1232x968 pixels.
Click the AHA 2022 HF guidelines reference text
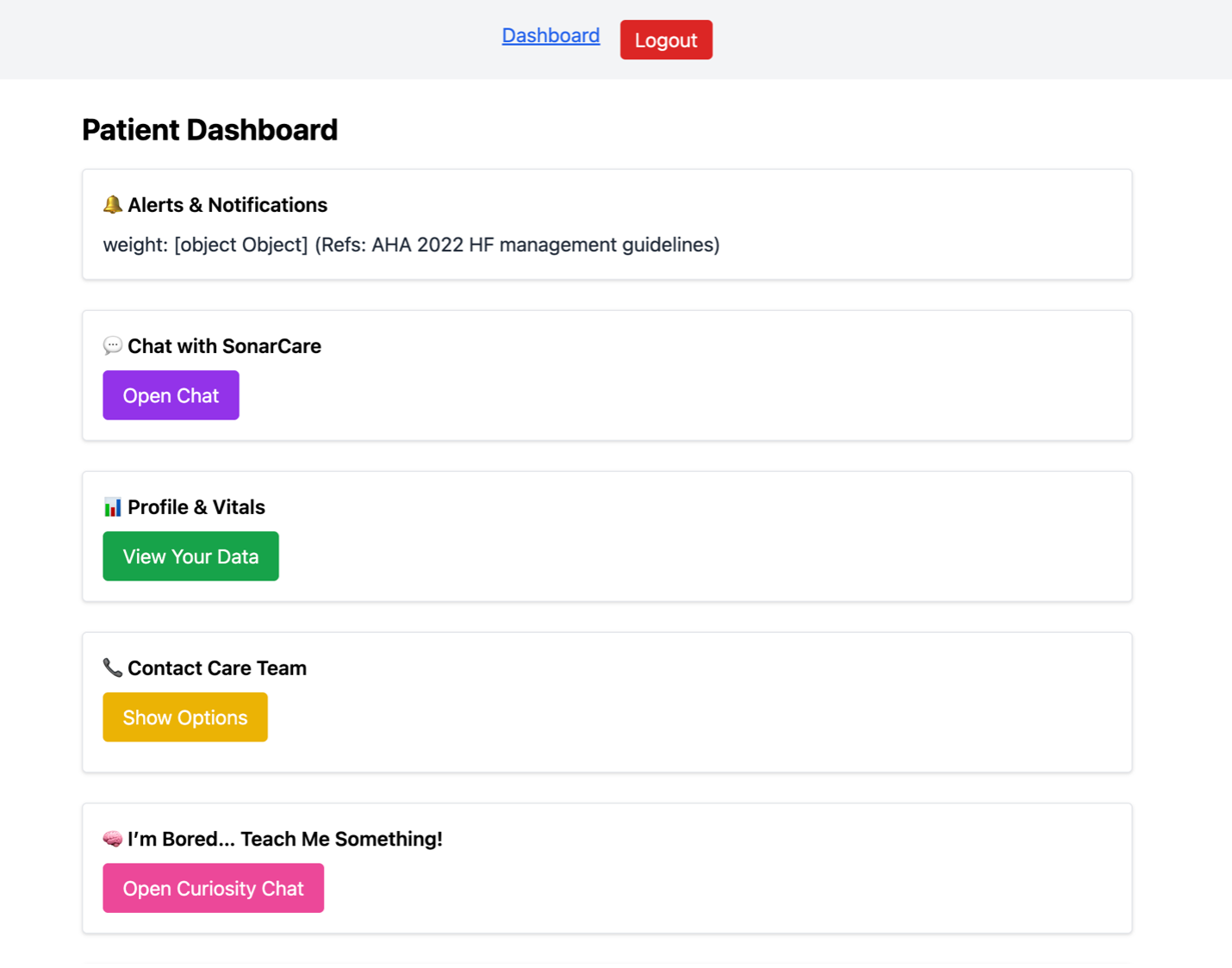[x=517, y=245]
